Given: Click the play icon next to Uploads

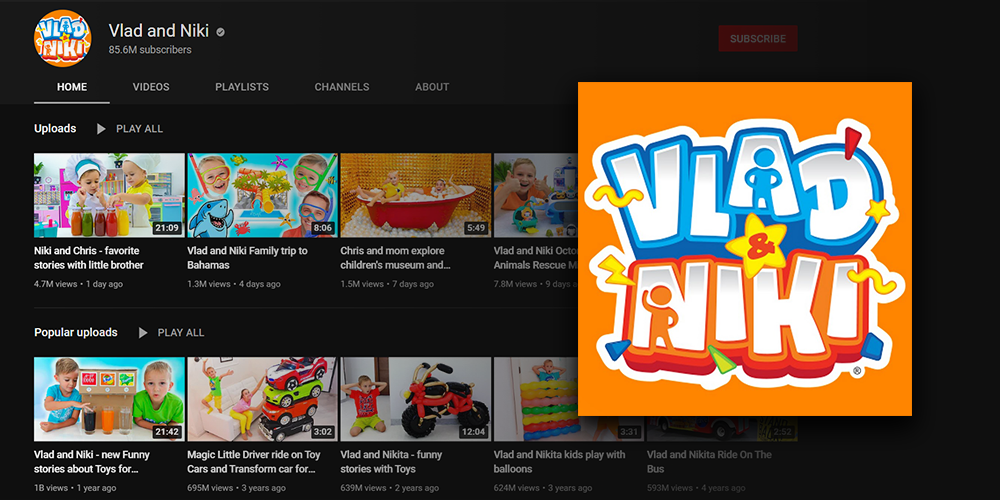Looking at the screenshot, I should coord(101,129).
